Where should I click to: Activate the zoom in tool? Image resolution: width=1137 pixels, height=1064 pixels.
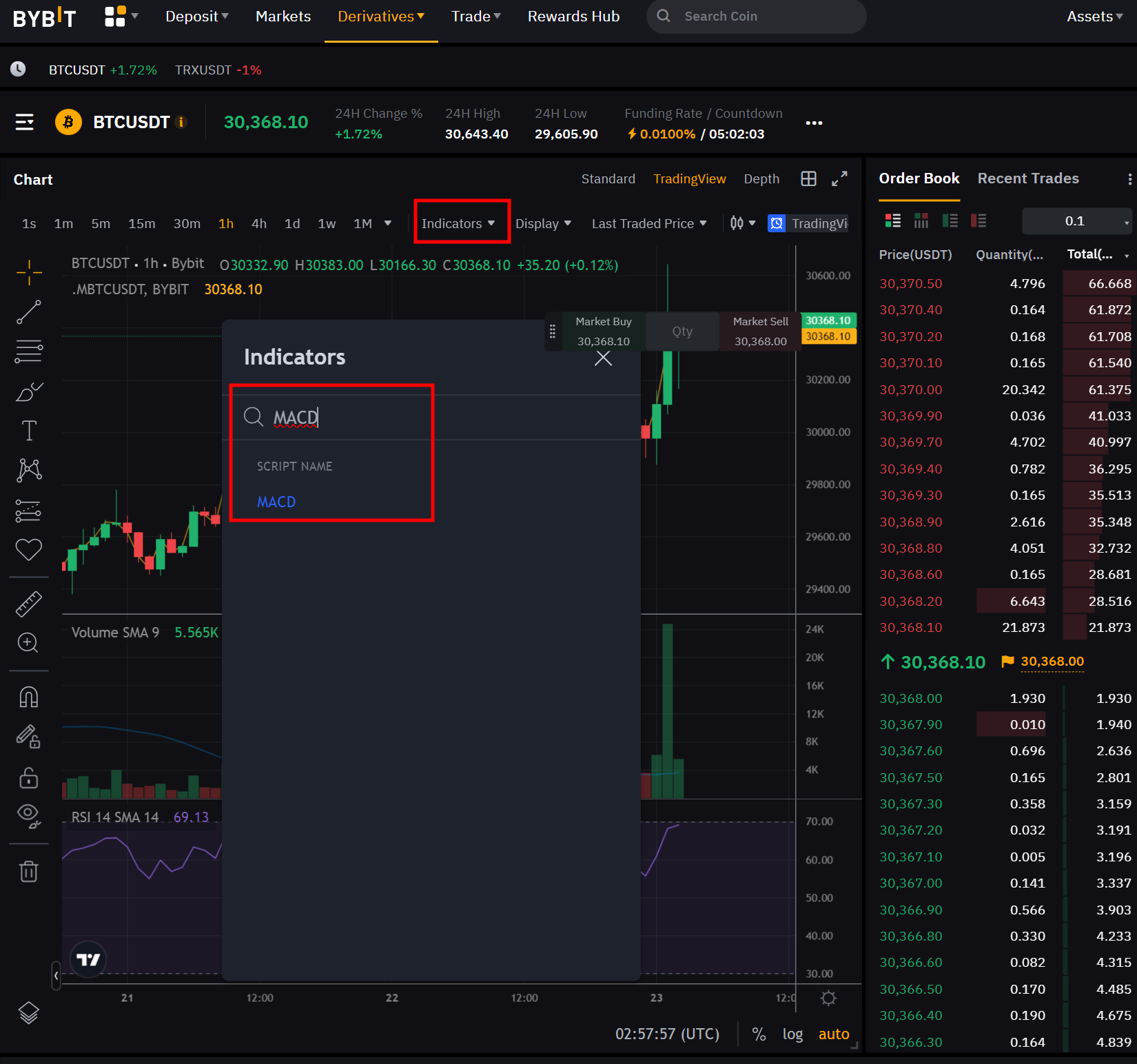[x=29, y=643]
